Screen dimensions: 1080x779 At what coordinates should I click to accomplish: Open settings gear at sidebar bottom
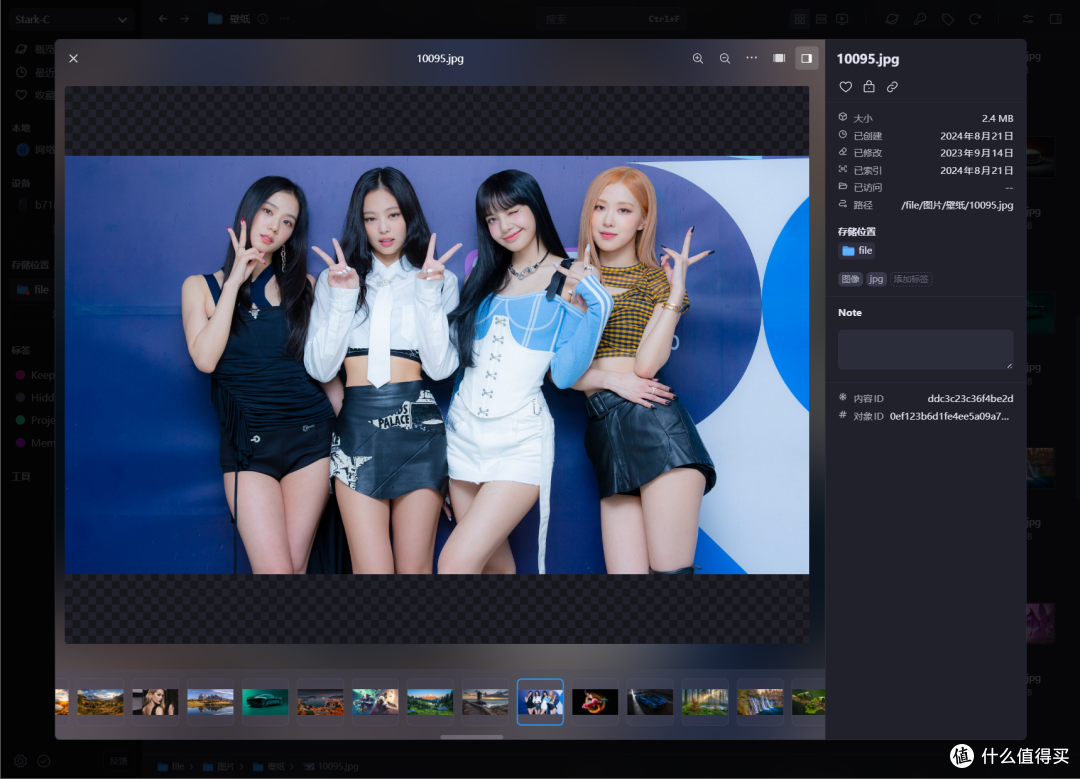point(21,761)
